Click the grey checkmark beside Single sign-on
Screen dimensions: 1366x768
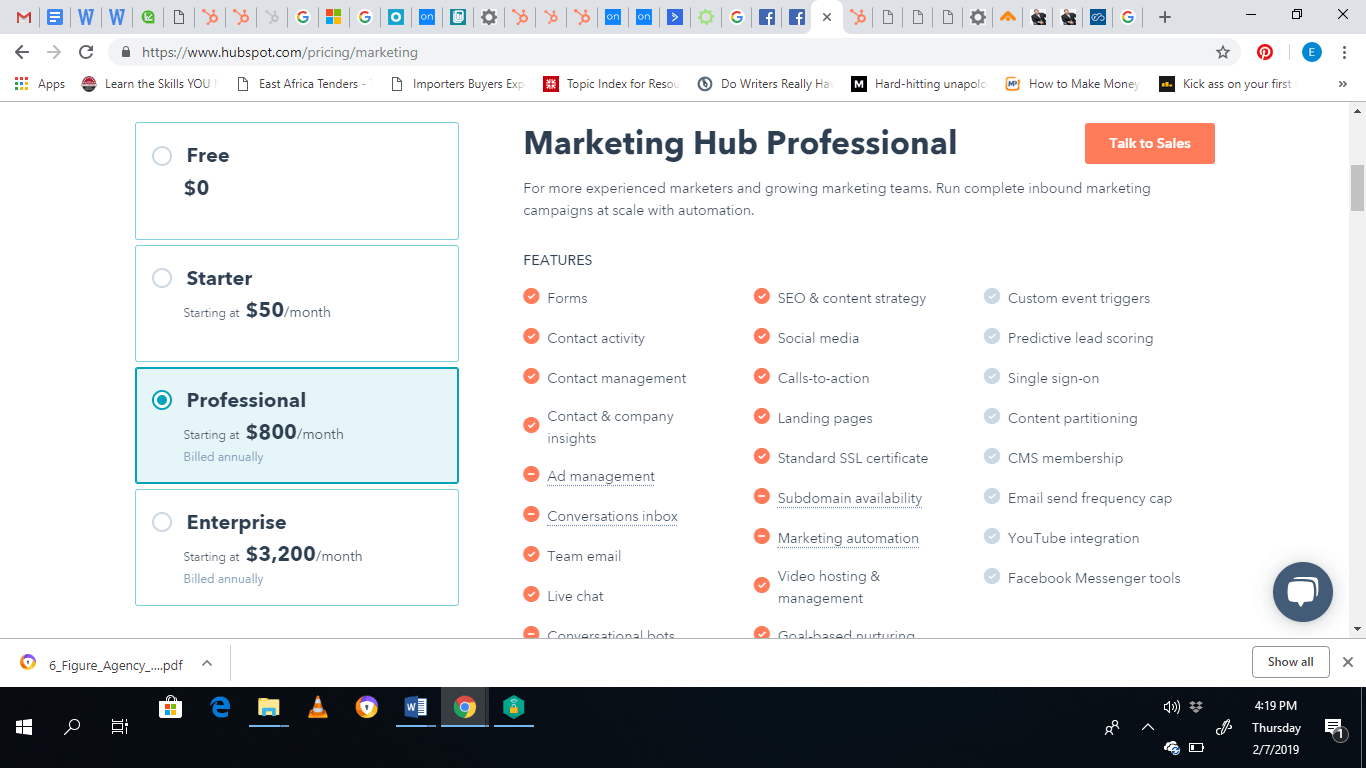(x=992, y=376)
